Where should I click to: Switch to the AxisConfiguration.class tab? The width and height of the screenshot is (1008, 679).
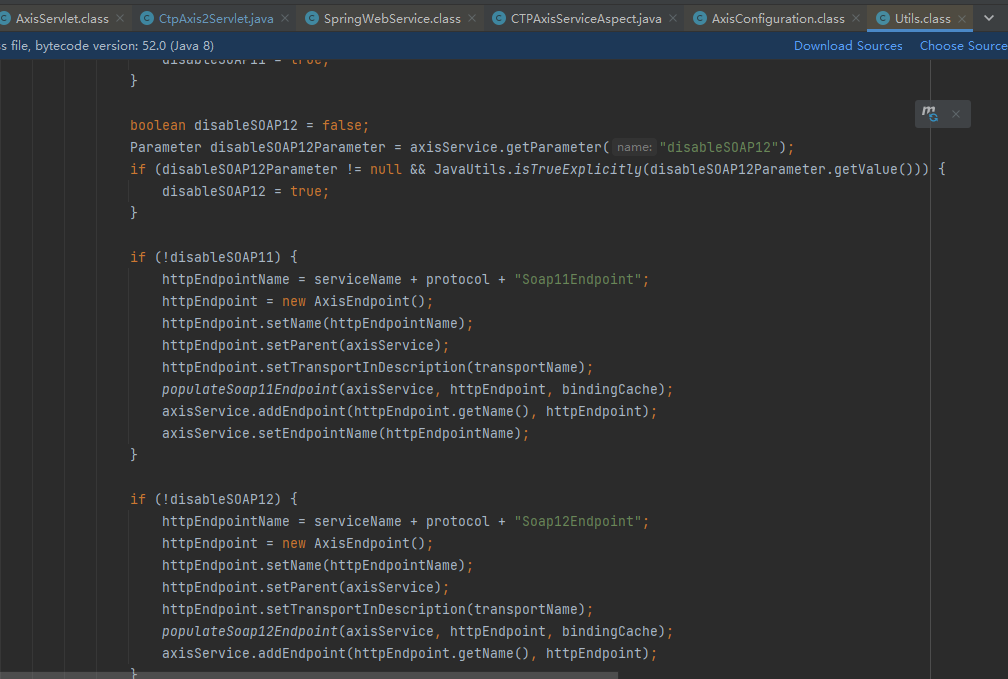(777, 18)
